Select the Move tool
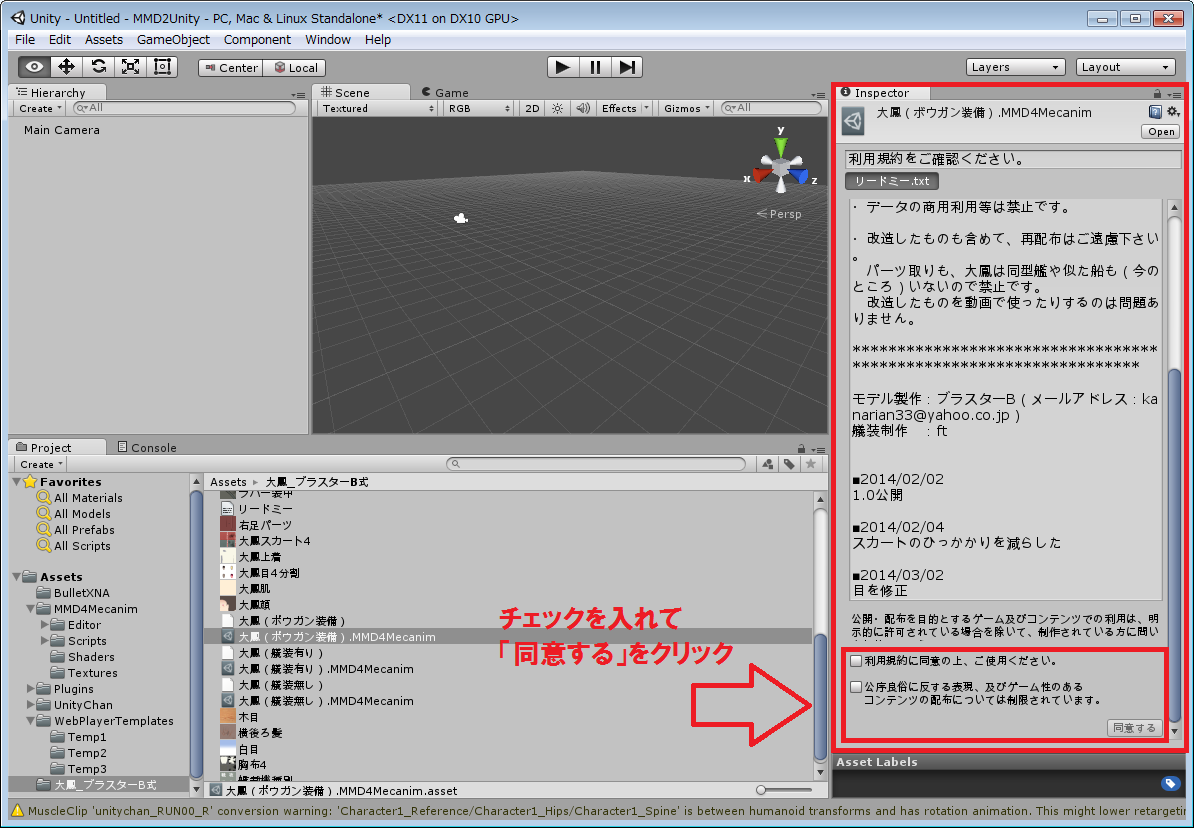The image size is (1194, 828). tap(66, 67)
